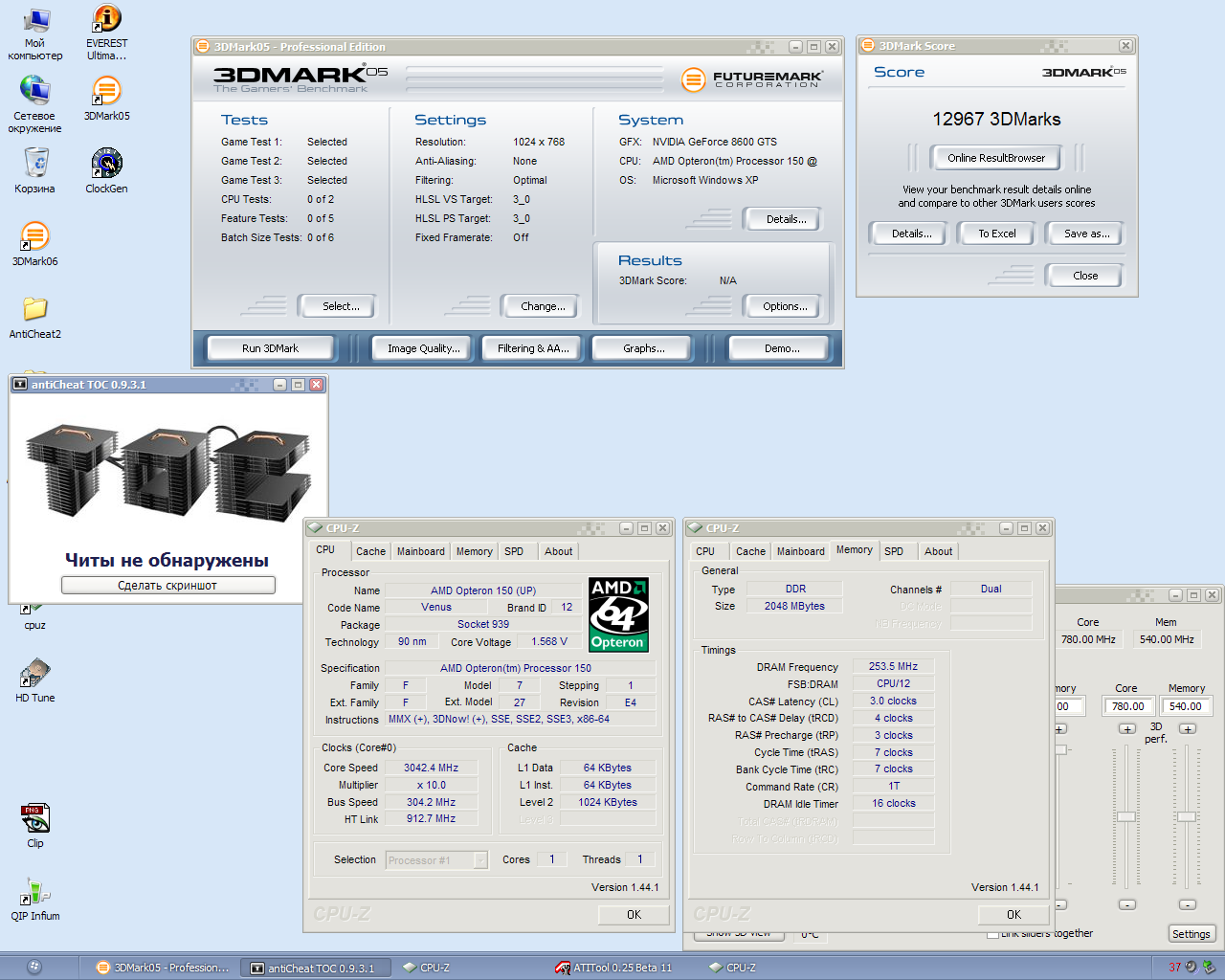Open the CPU tab in right CPU-Z

tap(705, 551)
